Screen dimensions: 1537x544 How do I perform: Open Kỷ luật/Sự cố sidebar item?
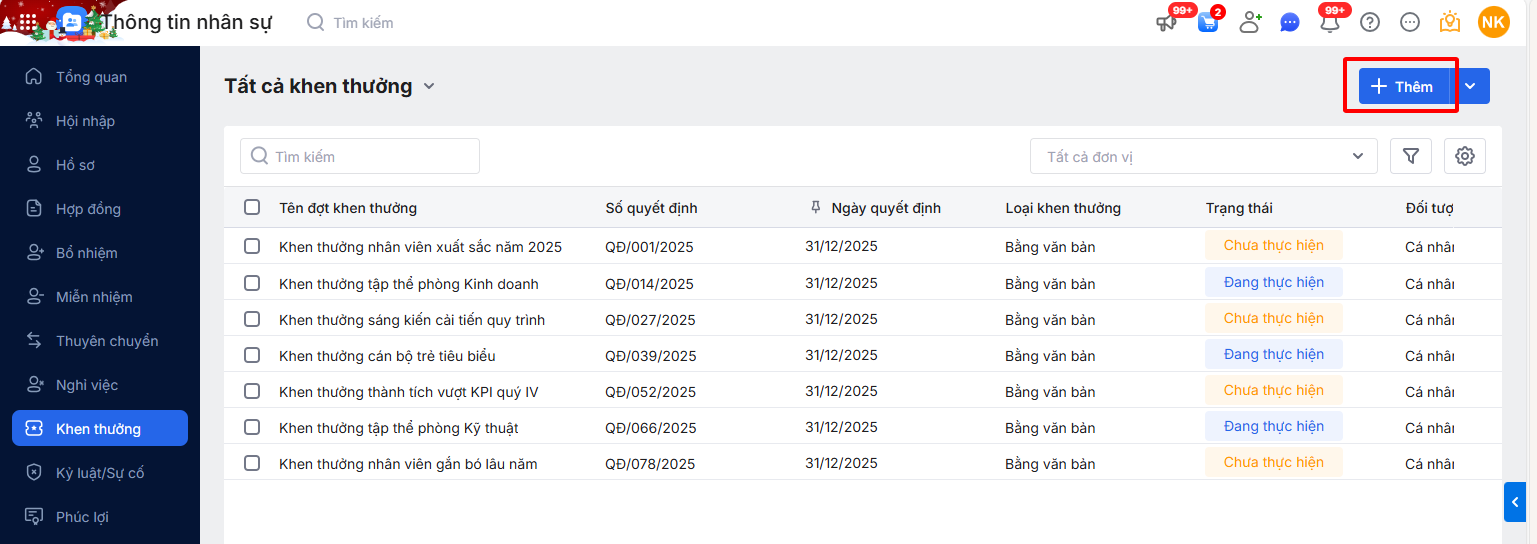coord(99,473)
